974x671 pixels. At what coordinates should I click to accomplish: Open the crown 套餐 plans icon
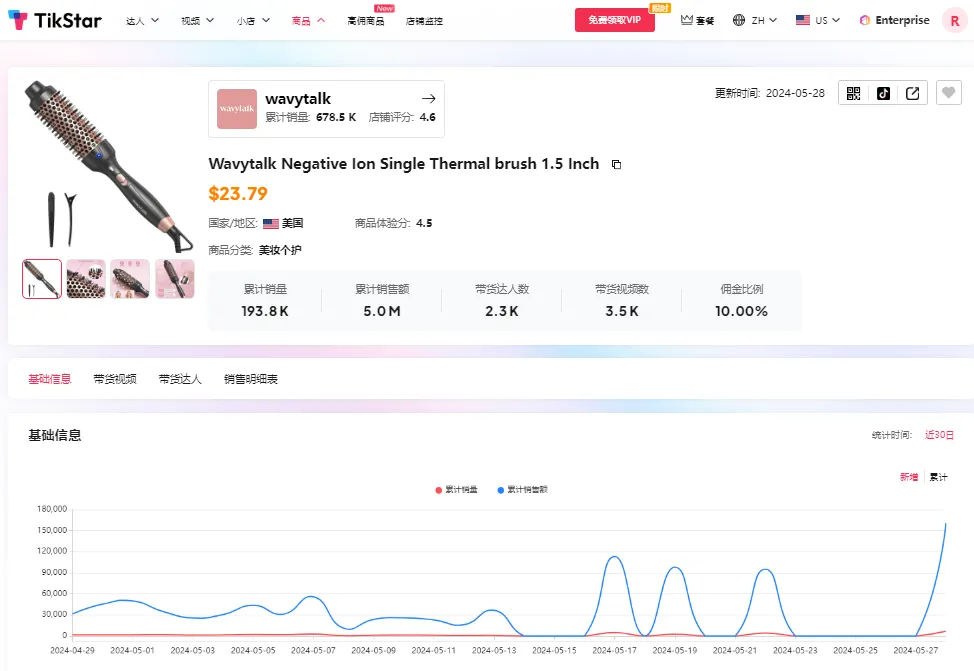click(x=697, y=20)
